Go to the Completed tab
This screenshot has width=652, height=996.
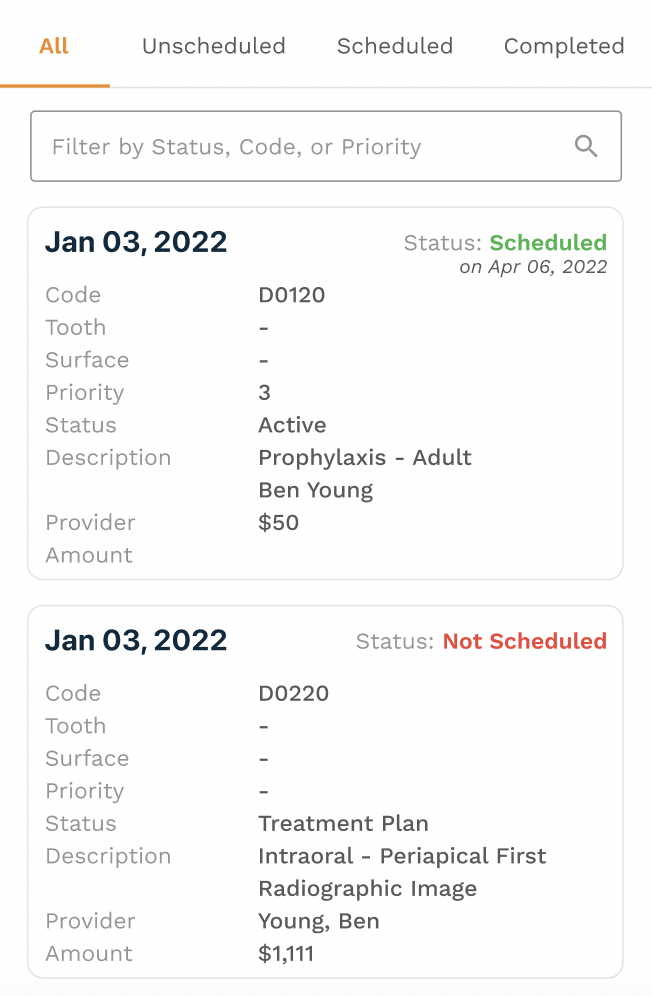(x=564, y=46)
